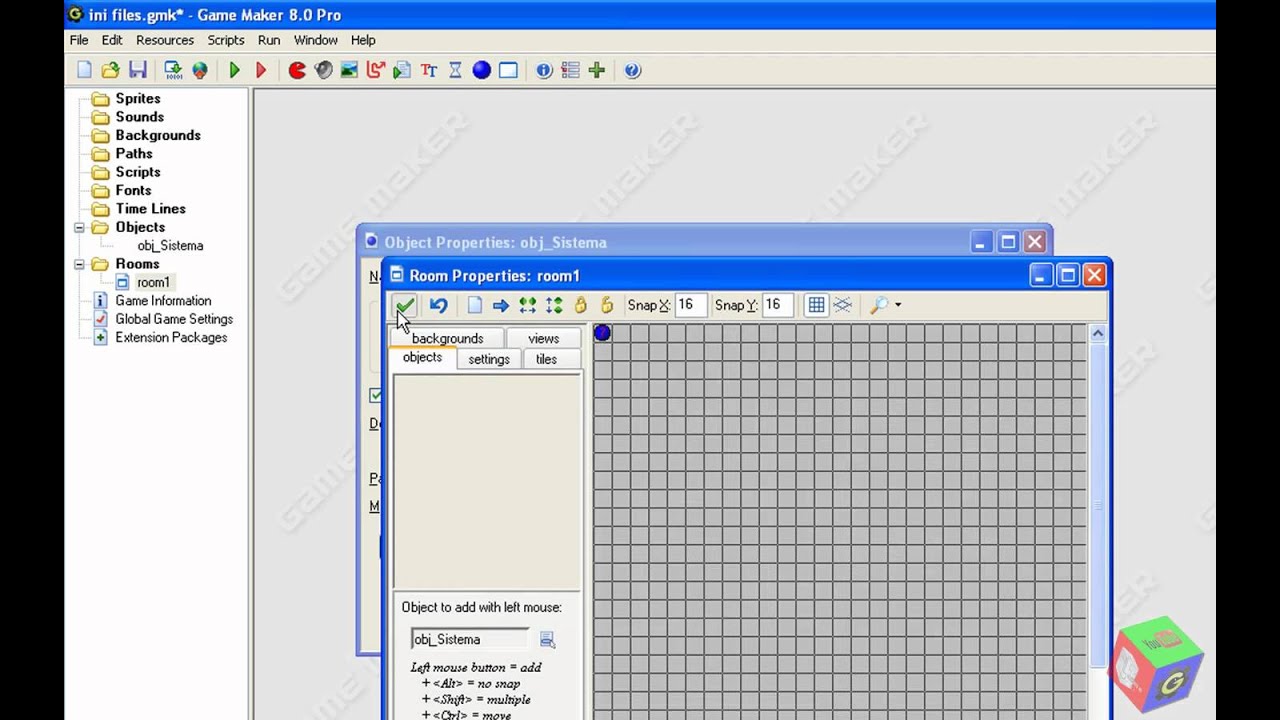Close room saving changes with green checkmark
Viewport: 1280px width, 720px height.
pos(404,305)
